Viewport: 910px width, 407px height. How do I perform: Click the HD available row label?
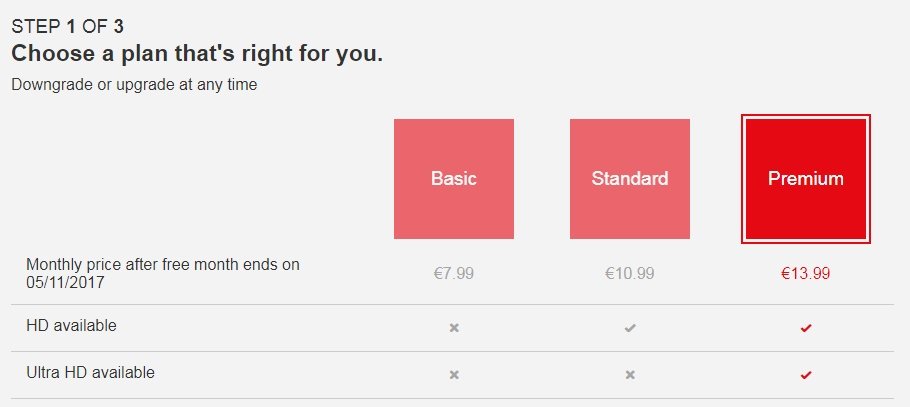[x=71, y=326]
